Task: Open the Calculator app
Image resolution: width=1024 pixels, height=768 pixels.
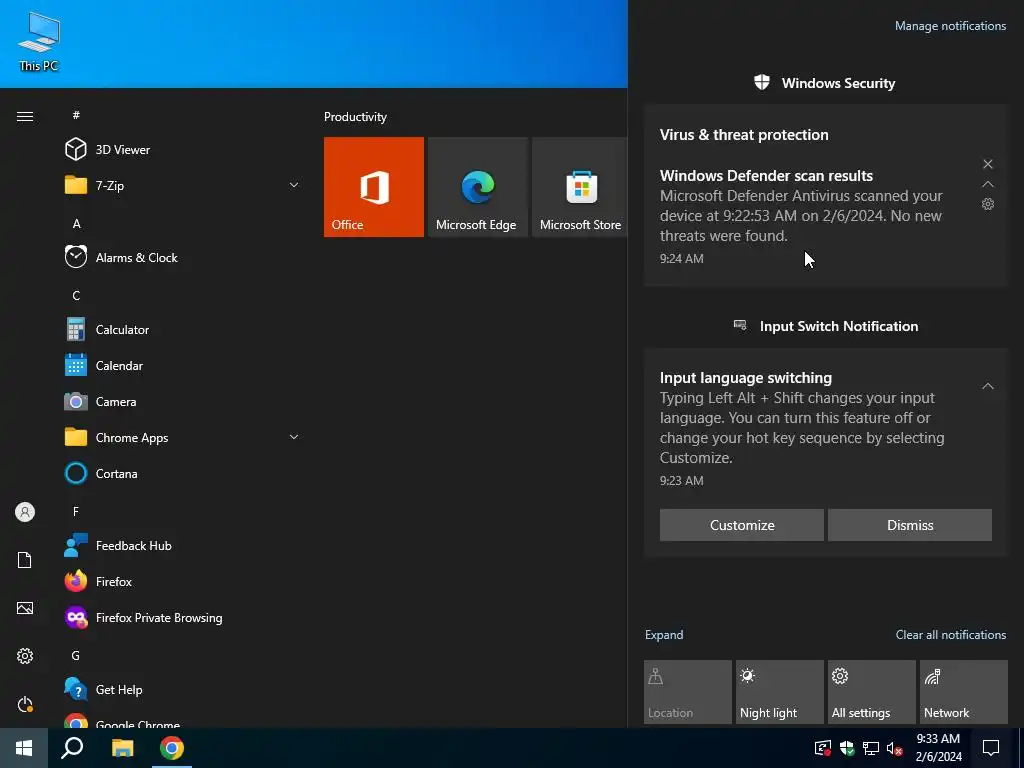Action: click(x=183, y=330)
